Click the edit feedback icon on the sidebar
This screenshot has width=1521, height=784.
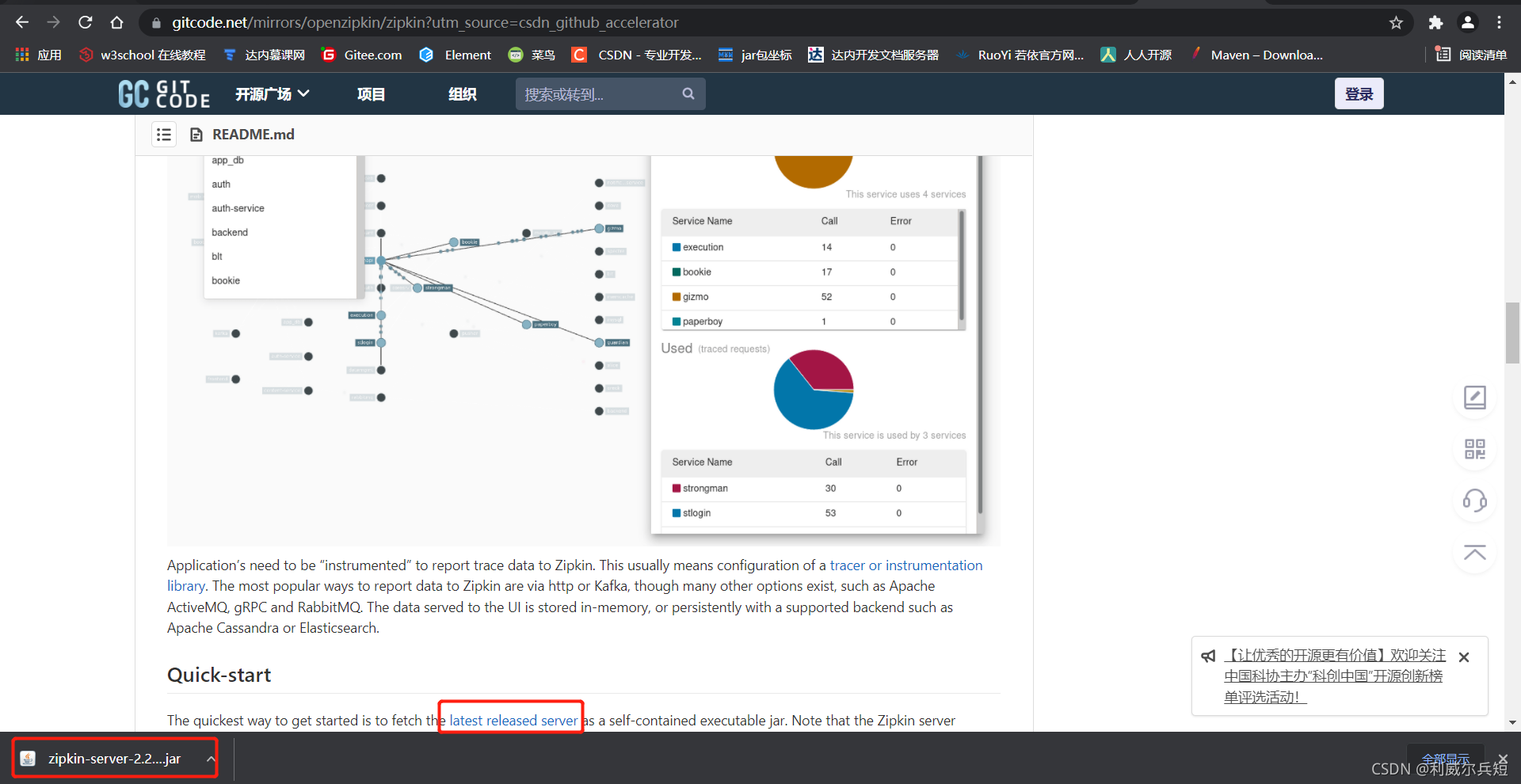[1474, 398]
